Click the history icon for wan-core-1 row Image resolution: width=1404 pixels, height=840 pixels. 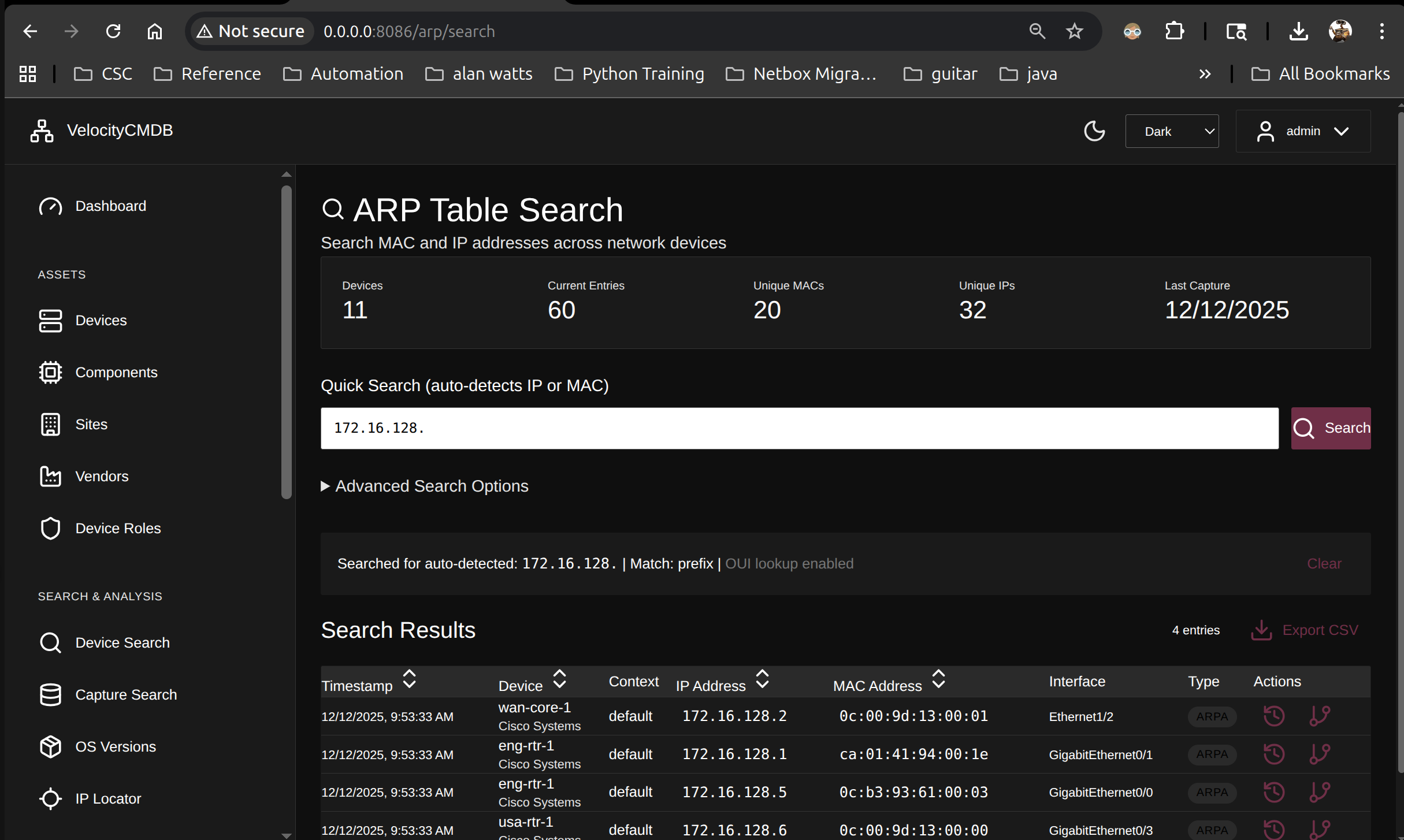pos(1273,716)
